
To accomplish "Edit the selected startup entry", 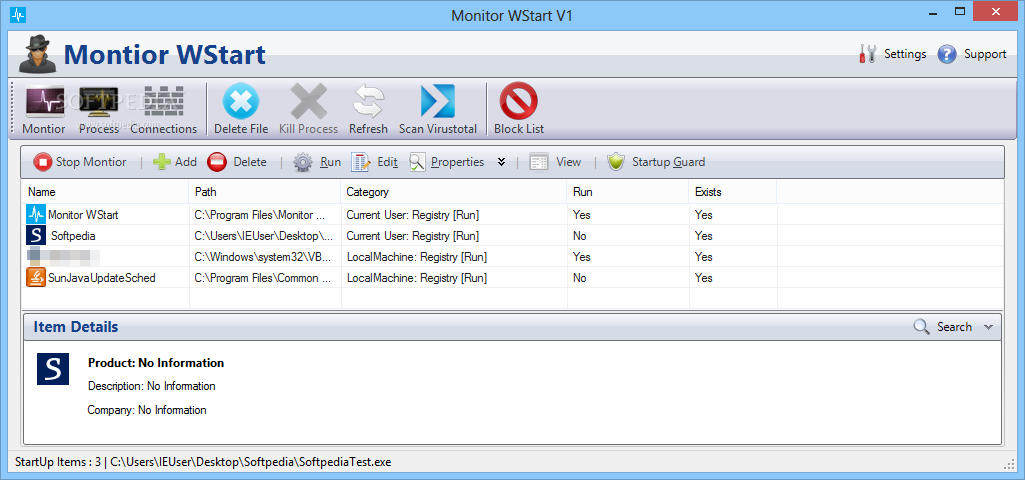I will click(375, 162).
